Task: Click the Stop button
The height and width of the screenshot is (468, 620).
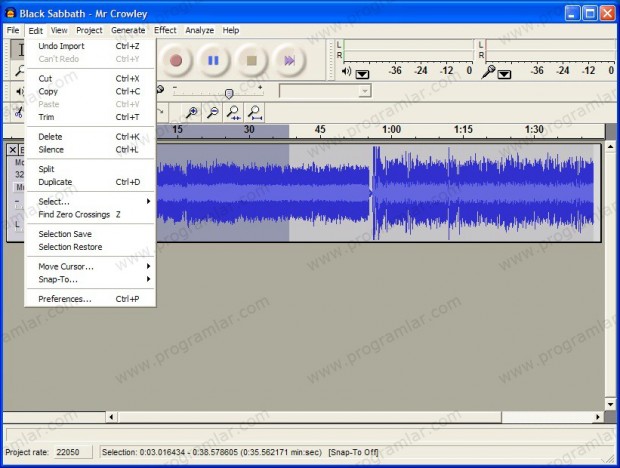Action: coord(251,60)
